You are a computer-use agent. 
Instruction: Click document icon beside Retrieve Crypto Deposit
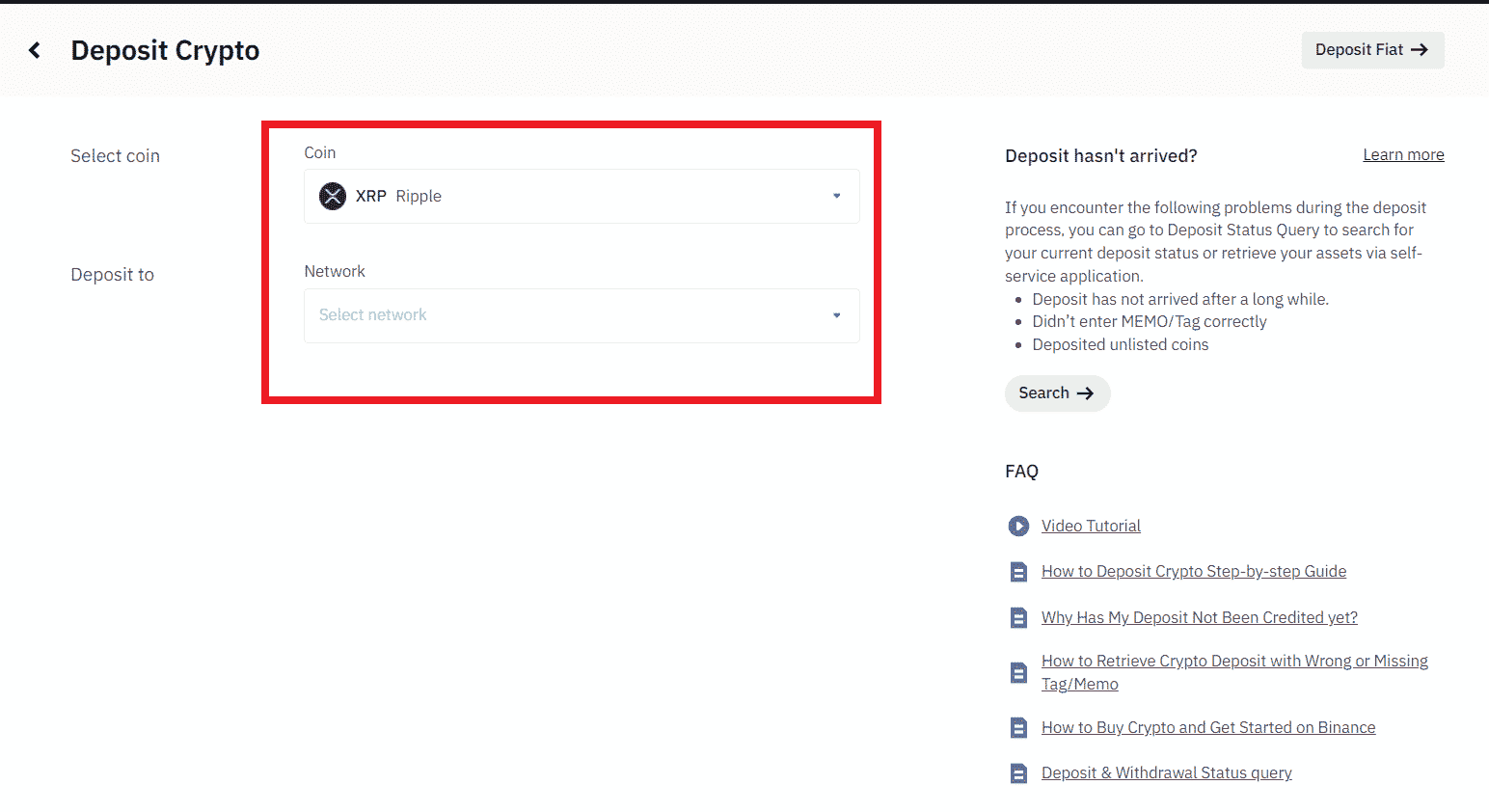pos(1018,672)
